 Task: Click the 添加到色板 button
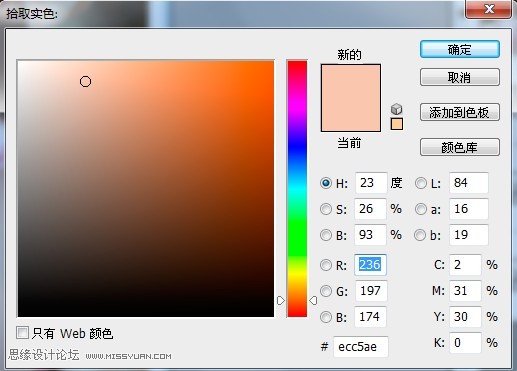click(x=460, y=112)
